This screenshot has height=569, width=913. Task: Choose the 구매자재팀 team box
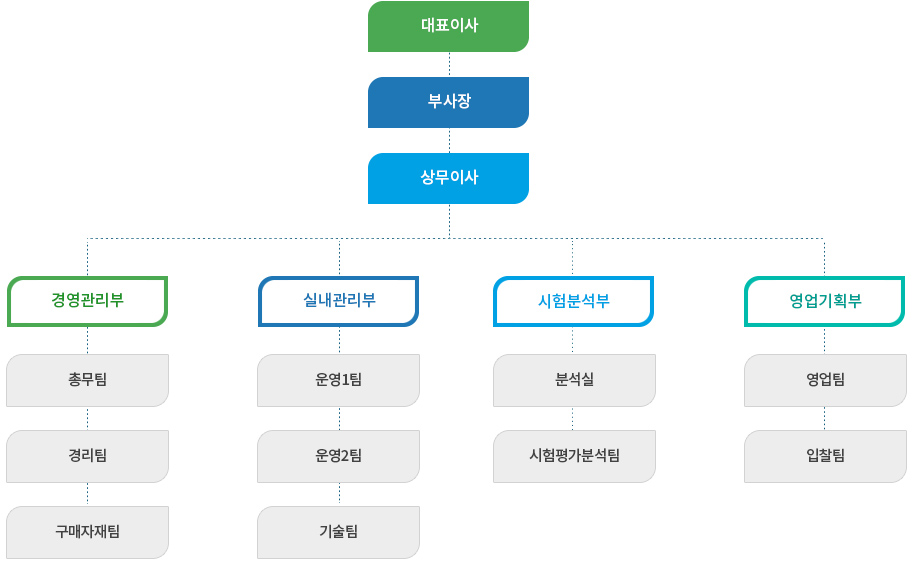coord(87,532)
